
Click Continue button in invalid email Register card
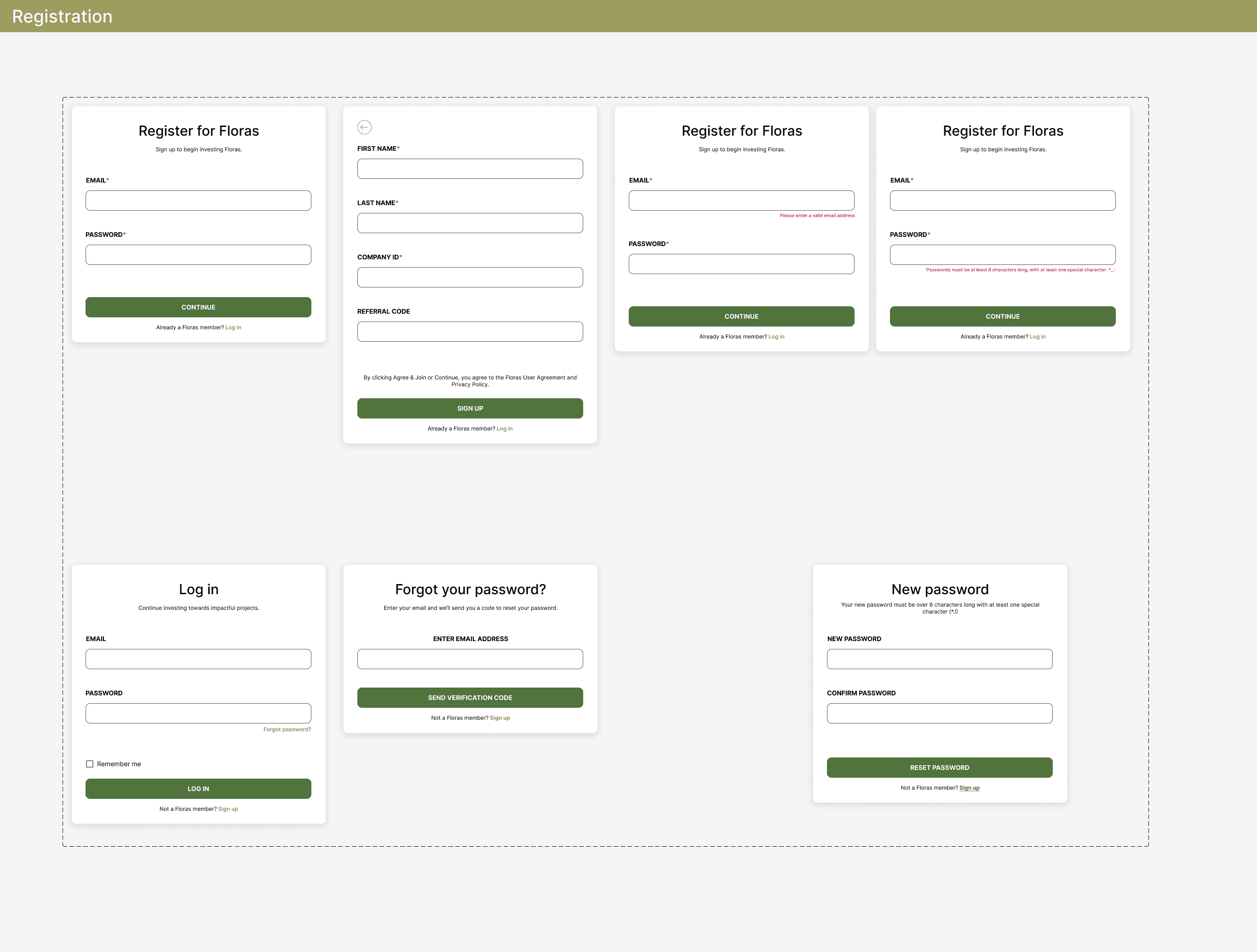click(x=741, y=316)
